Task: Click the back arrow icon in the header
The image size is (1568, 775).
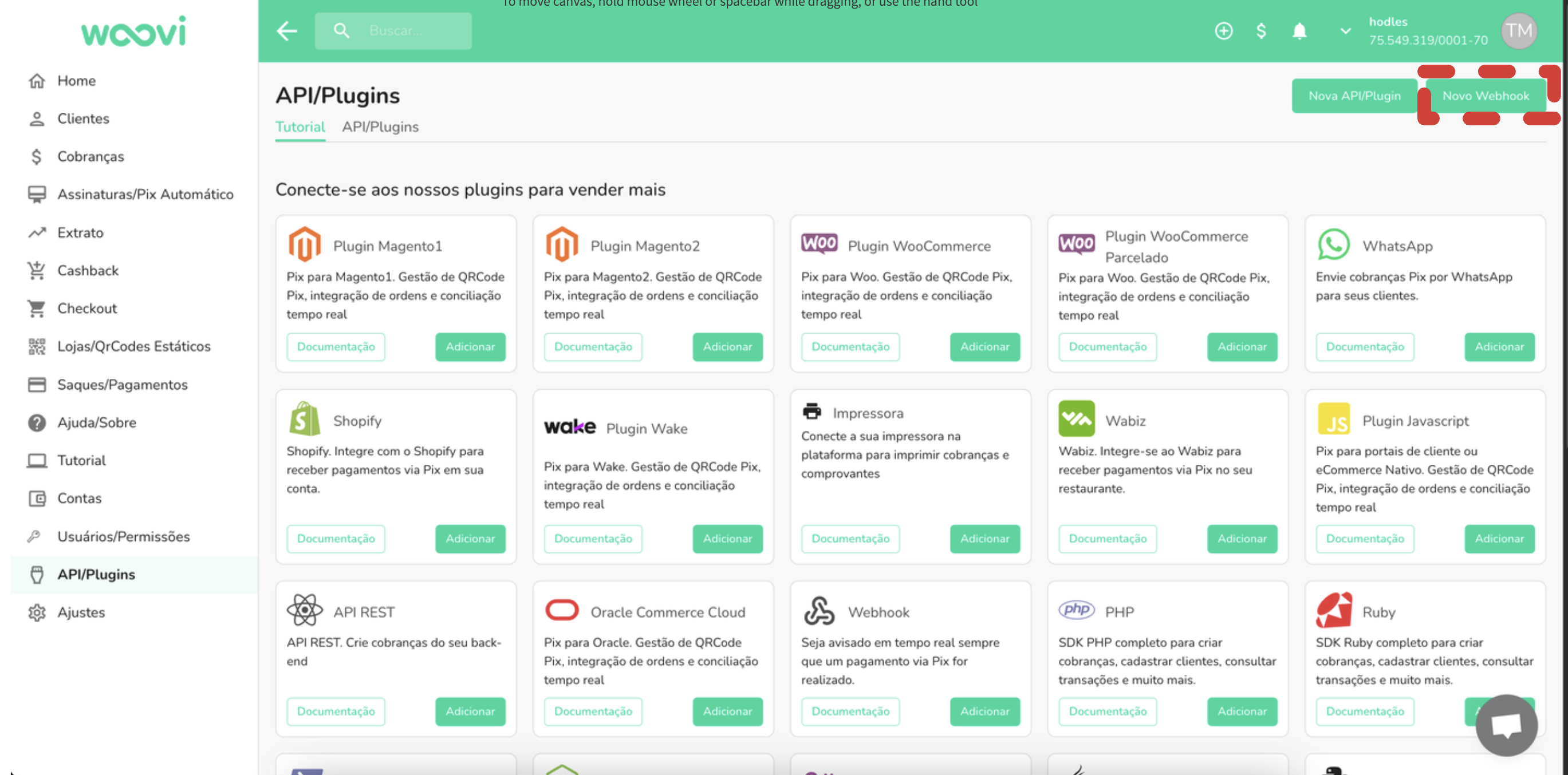Action: (287, 31)
